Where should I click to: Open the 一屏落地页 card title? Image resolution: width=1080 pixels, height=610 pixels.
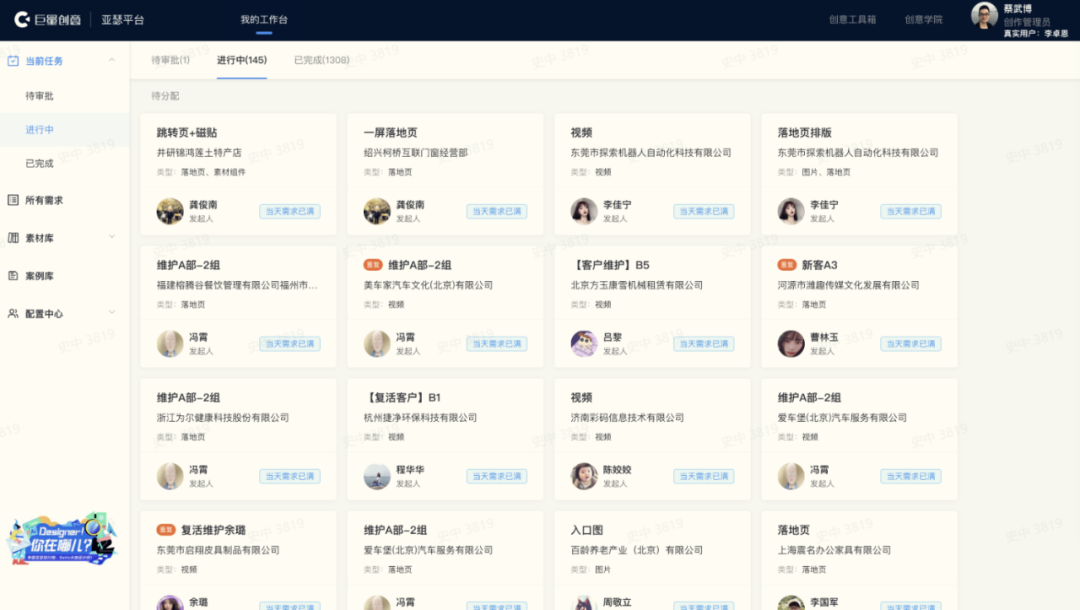pyautogui.click(x=391, y=132)
